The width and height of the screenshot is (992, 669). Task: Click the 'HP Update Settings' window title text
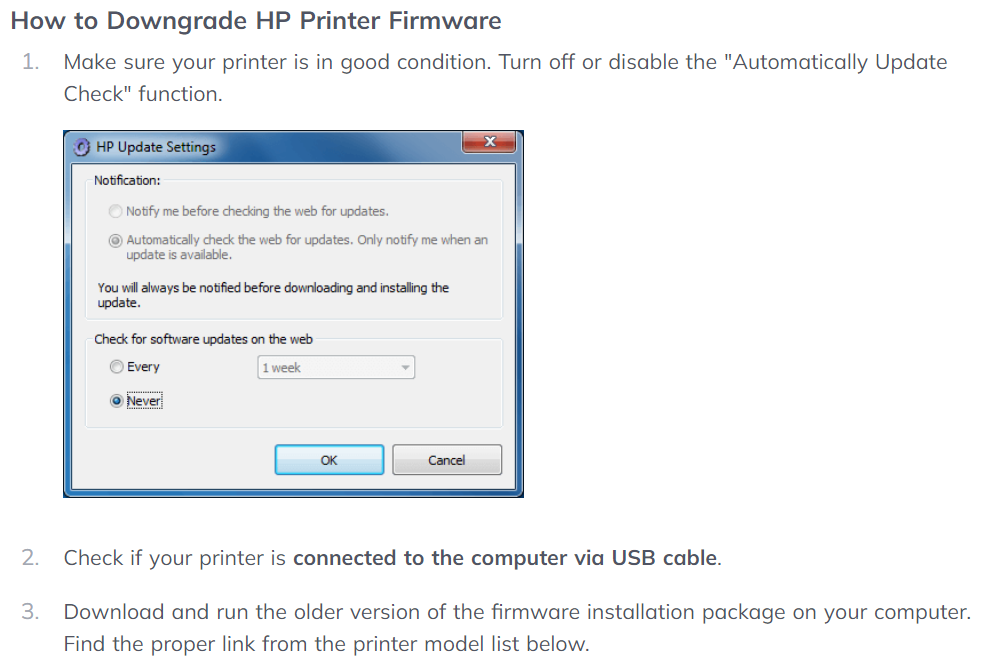click(156, 147)
